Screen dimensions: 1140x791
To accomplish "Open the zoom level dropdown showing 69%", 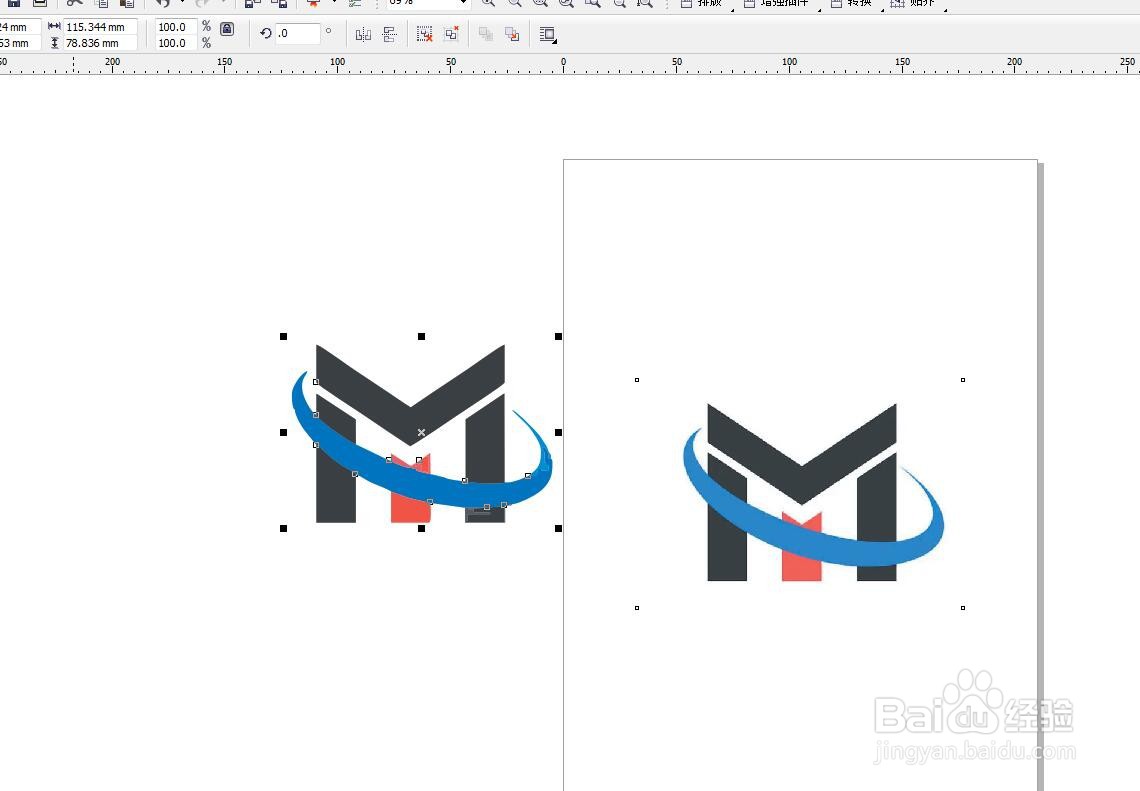I will coord(461,2).
